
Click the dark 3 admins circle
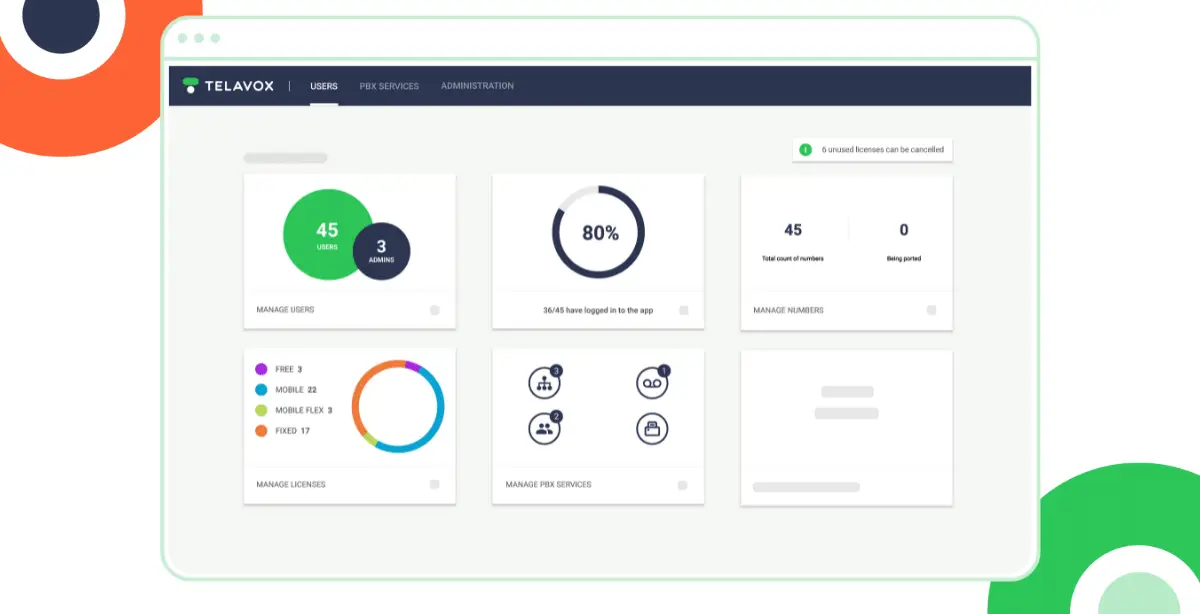tap(381, 250)
